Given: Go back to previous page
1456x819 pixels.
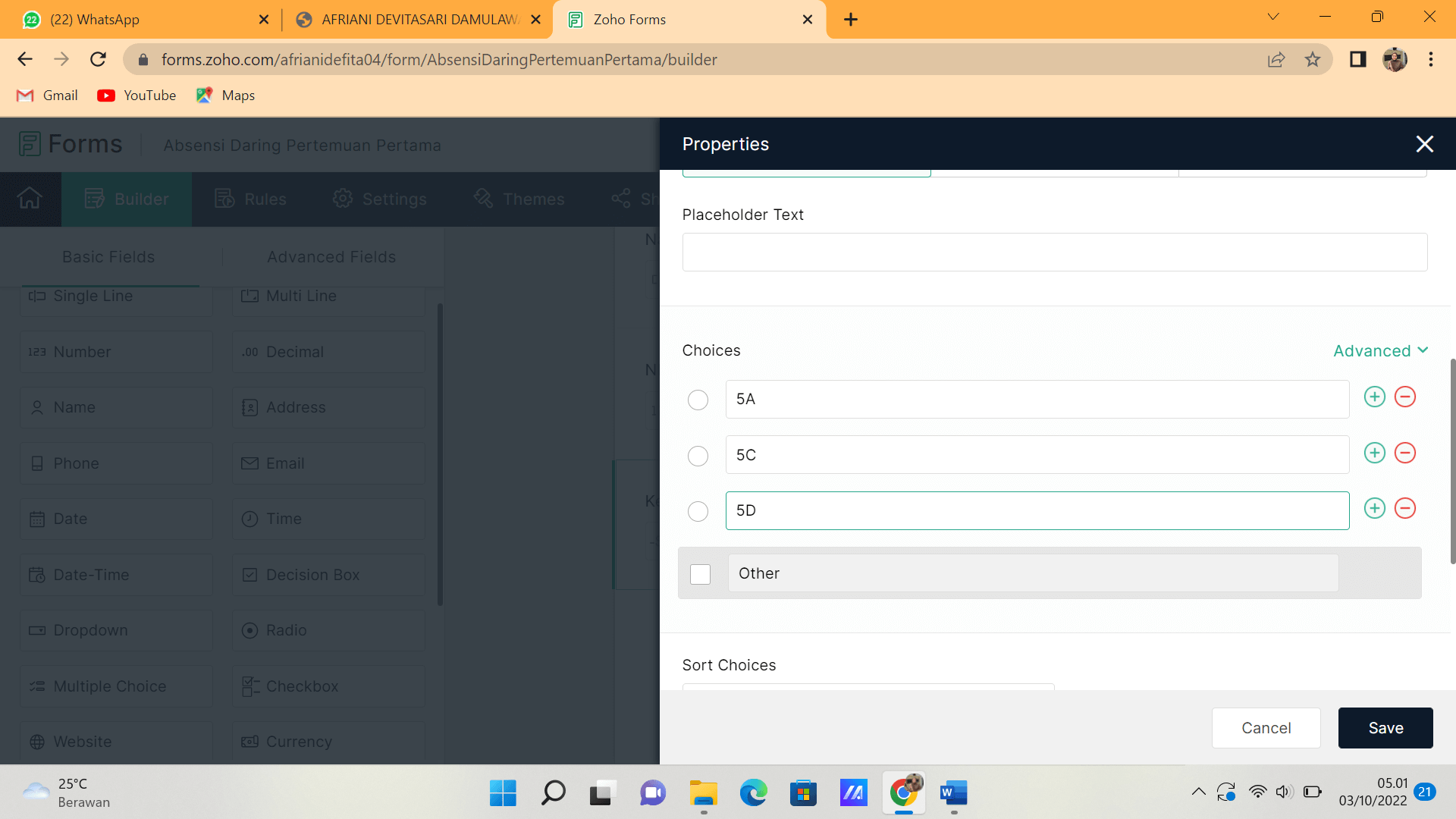Looking at the screenshot, I should point(25,59).
